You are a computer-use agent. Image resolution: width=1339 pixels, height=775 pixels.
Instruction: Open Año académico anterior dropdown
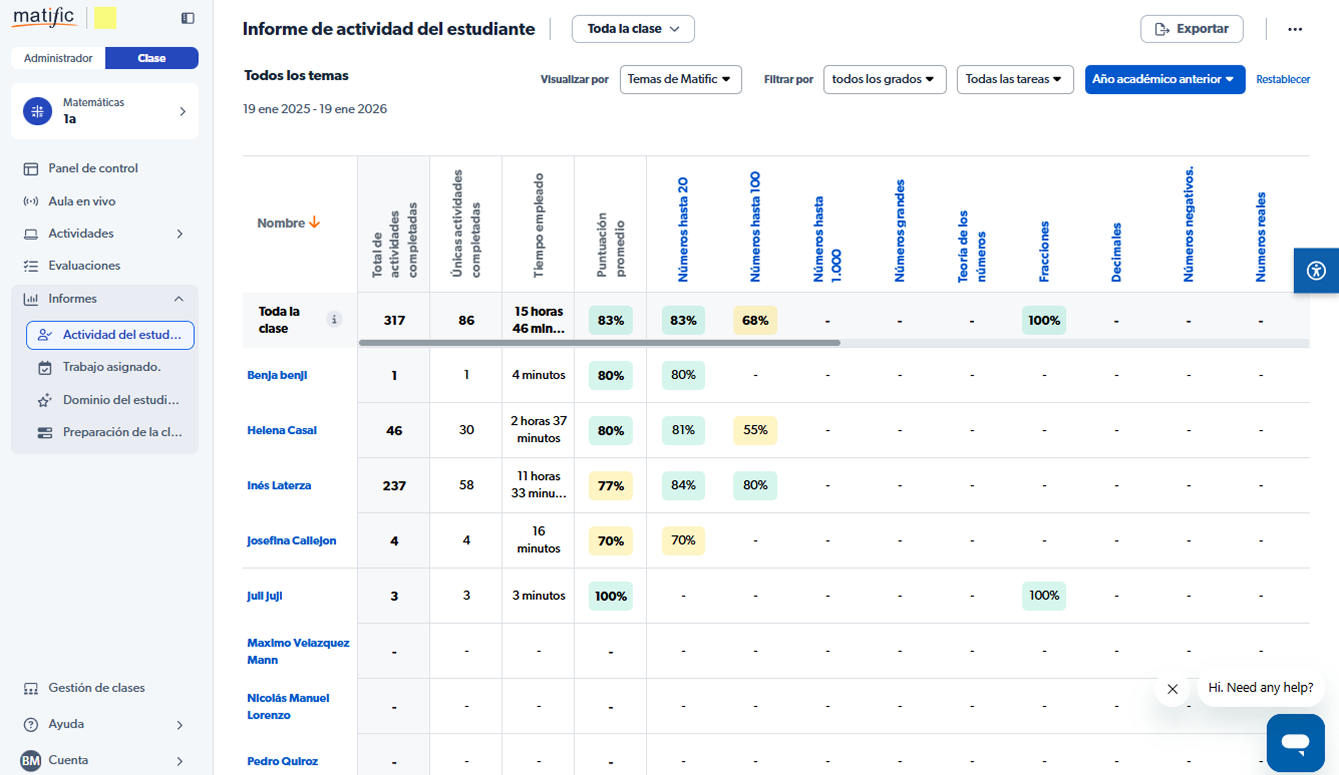click(1164, 79)
